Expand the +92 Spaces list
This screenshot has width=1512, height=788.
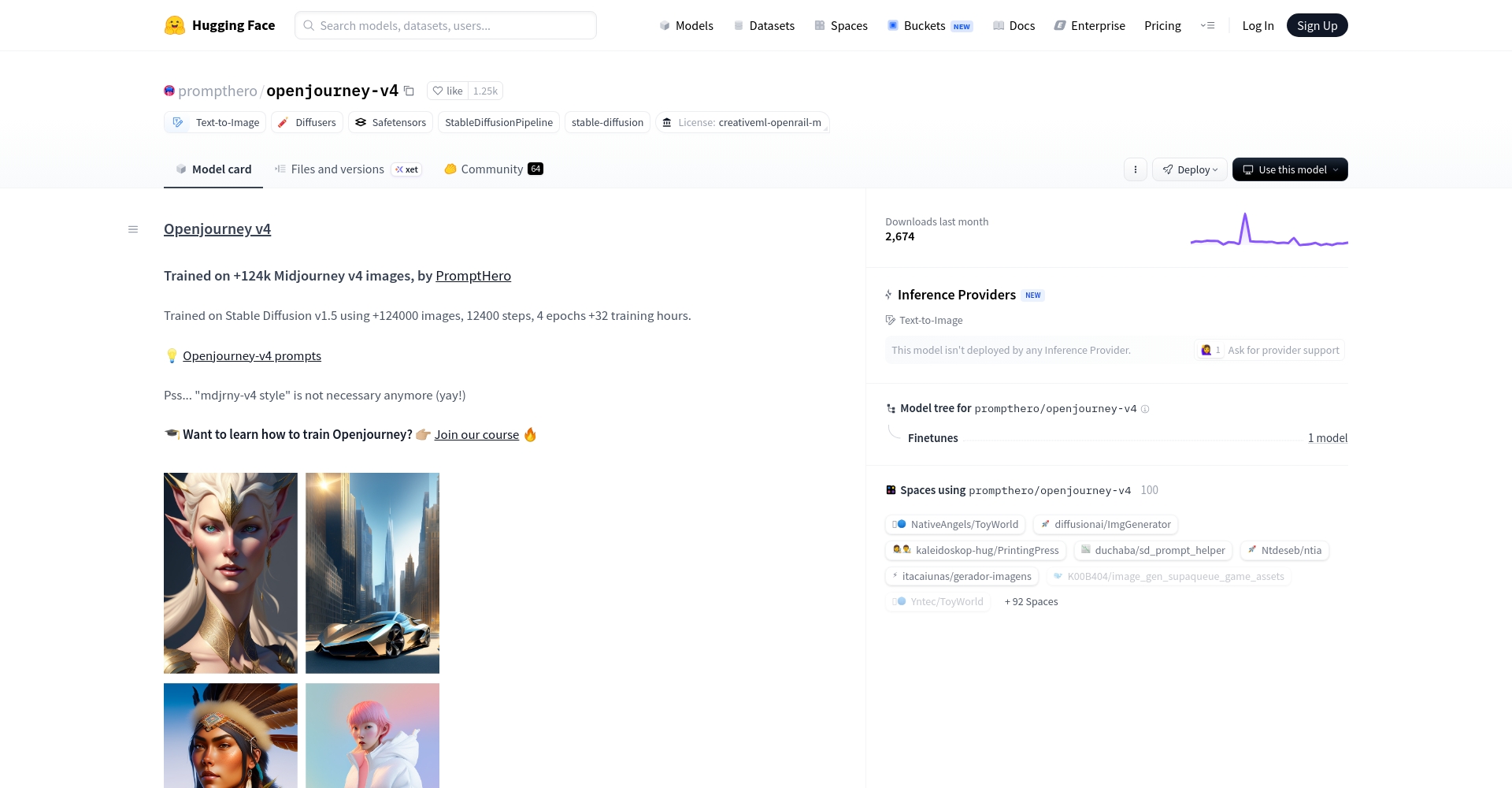pos(1032,601)
